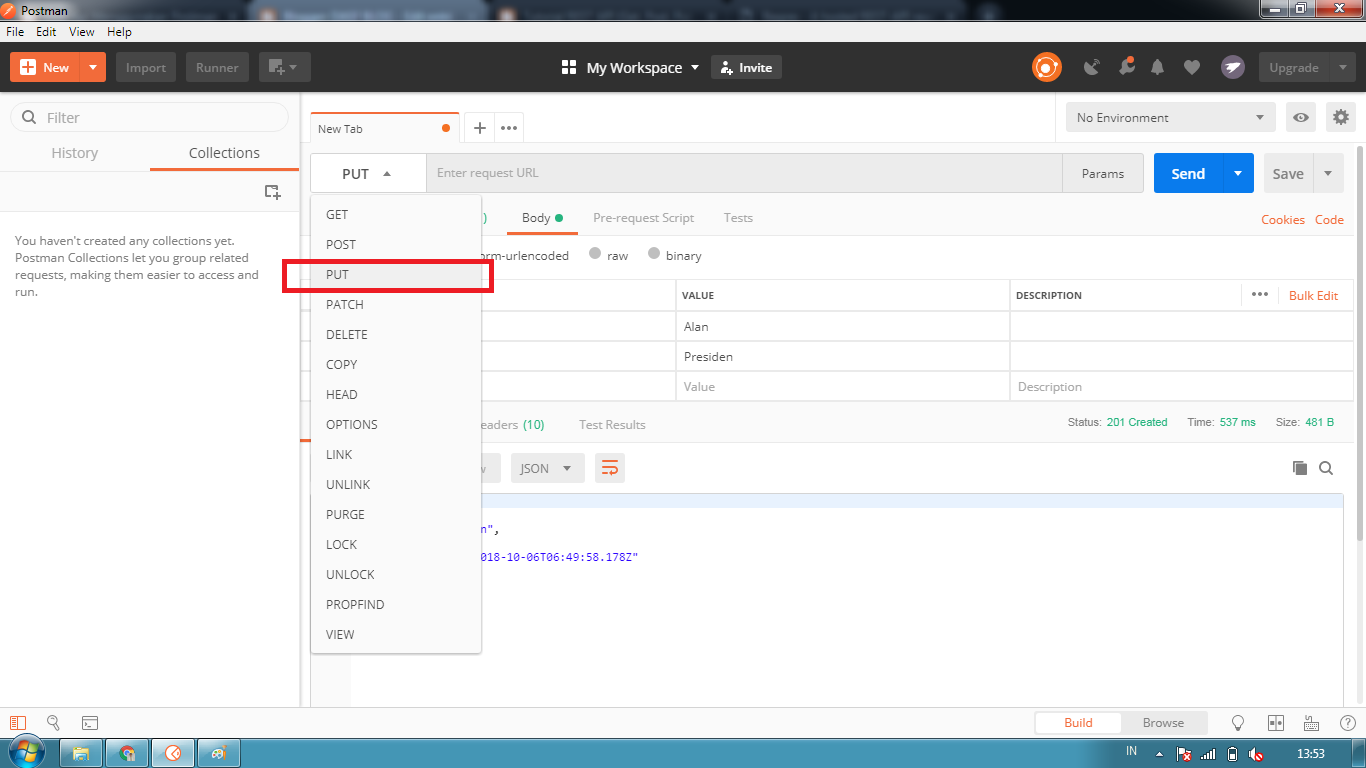
Task: Switch between Build and Browse modes
Action: click(x=1164, y=722)
